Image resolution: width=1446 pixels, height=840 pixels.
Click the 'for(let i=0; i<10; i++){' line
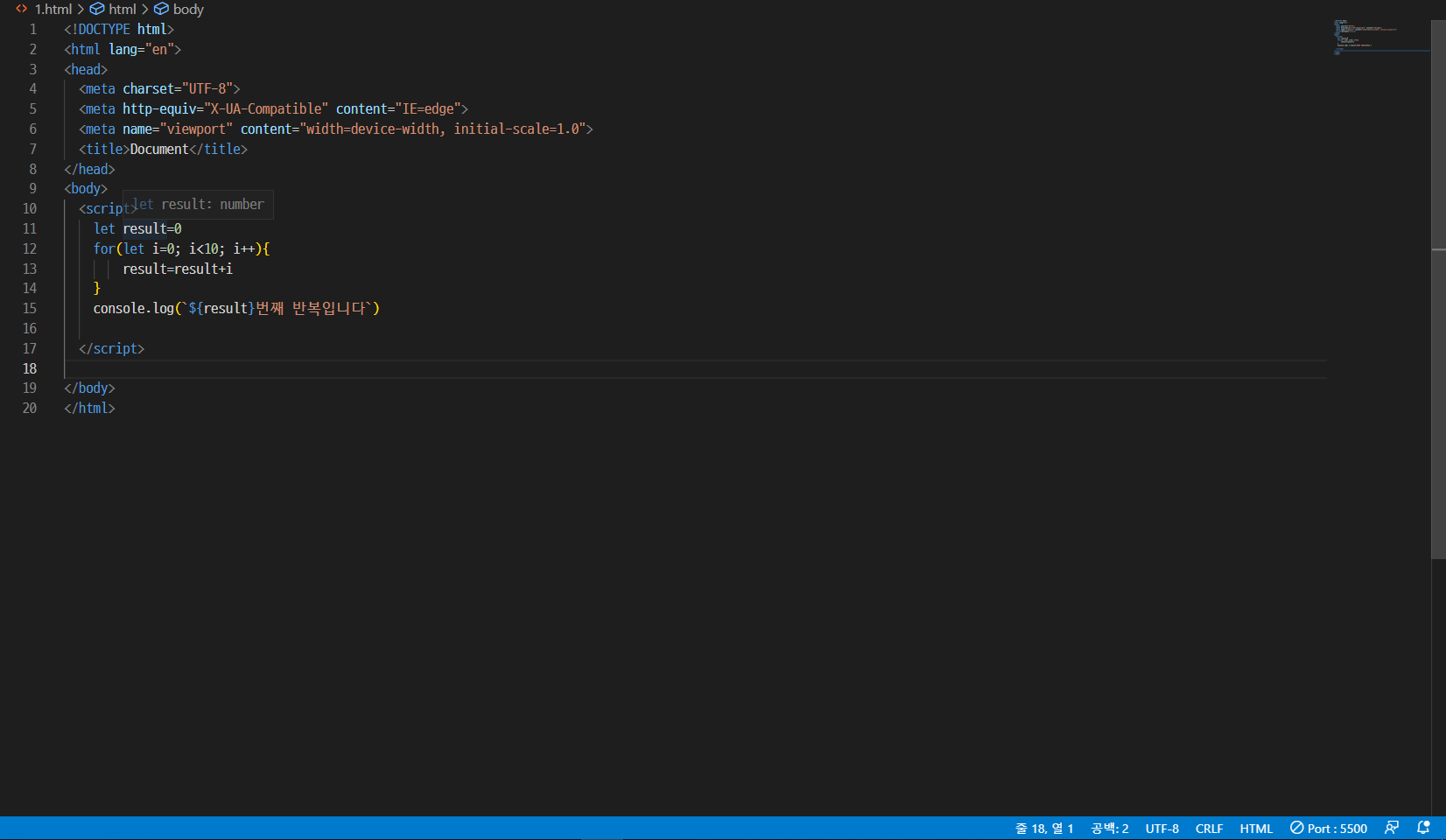[181, 248]
